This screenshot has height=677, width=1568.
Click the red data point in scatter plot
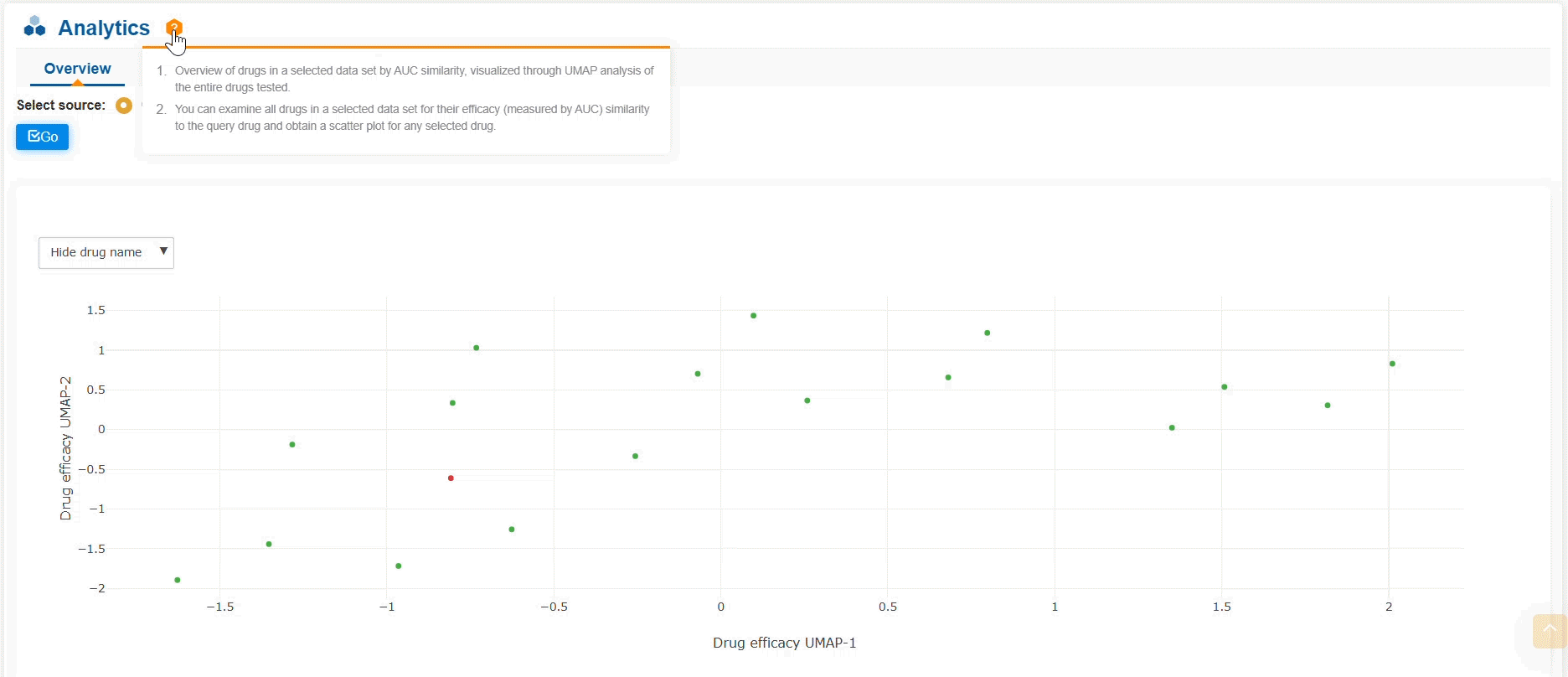point(451,478)
